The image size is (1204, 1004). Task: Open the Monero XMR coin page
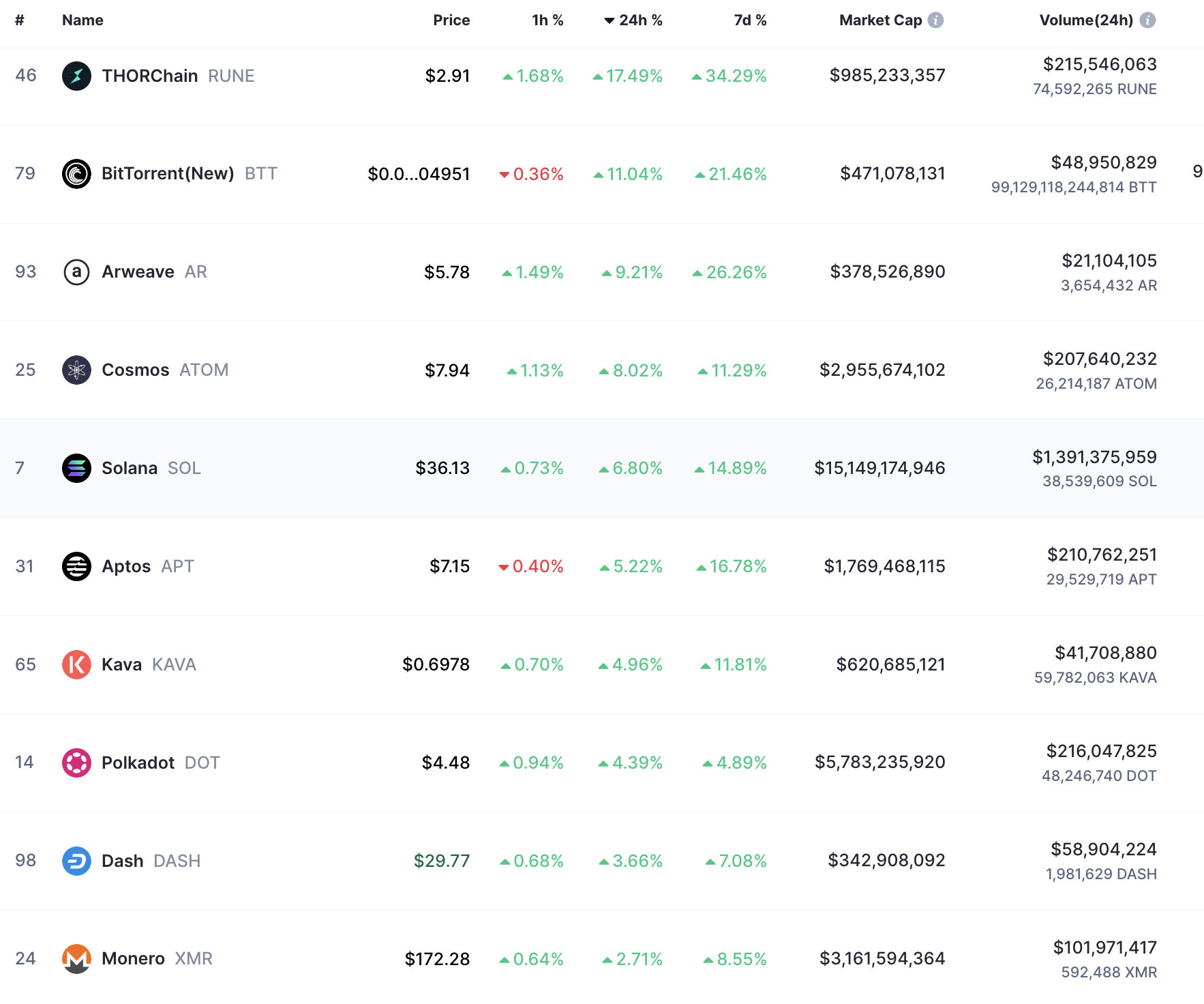(157, 959)
